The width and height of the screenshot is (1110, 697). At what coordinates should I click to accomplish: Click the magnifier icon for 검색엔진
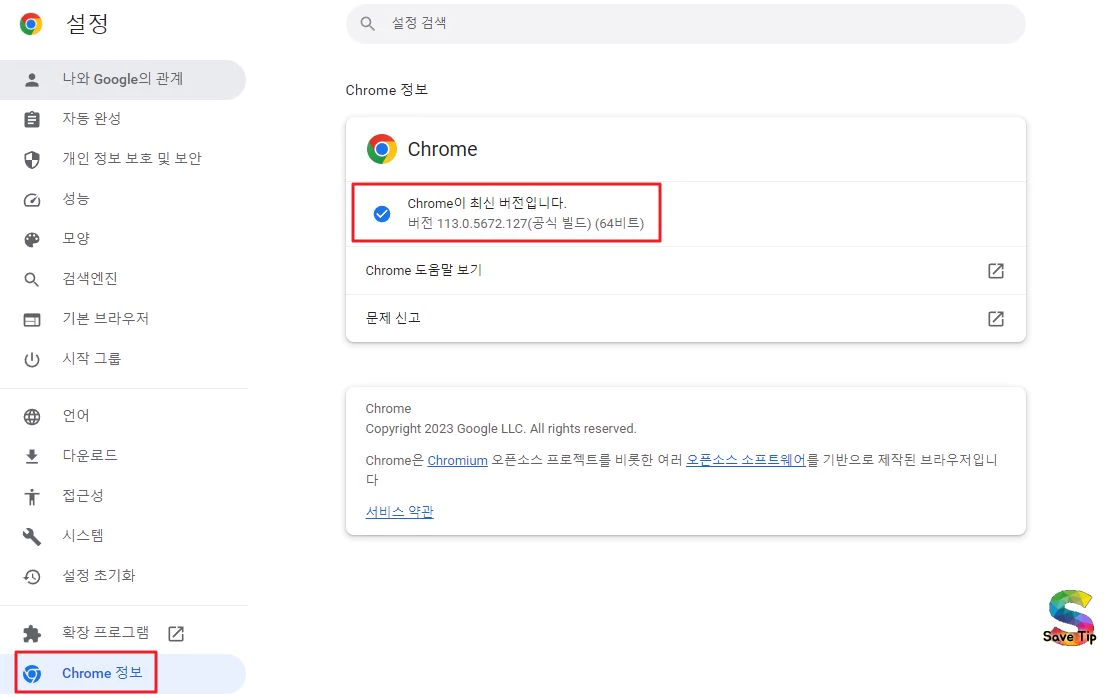32,280
